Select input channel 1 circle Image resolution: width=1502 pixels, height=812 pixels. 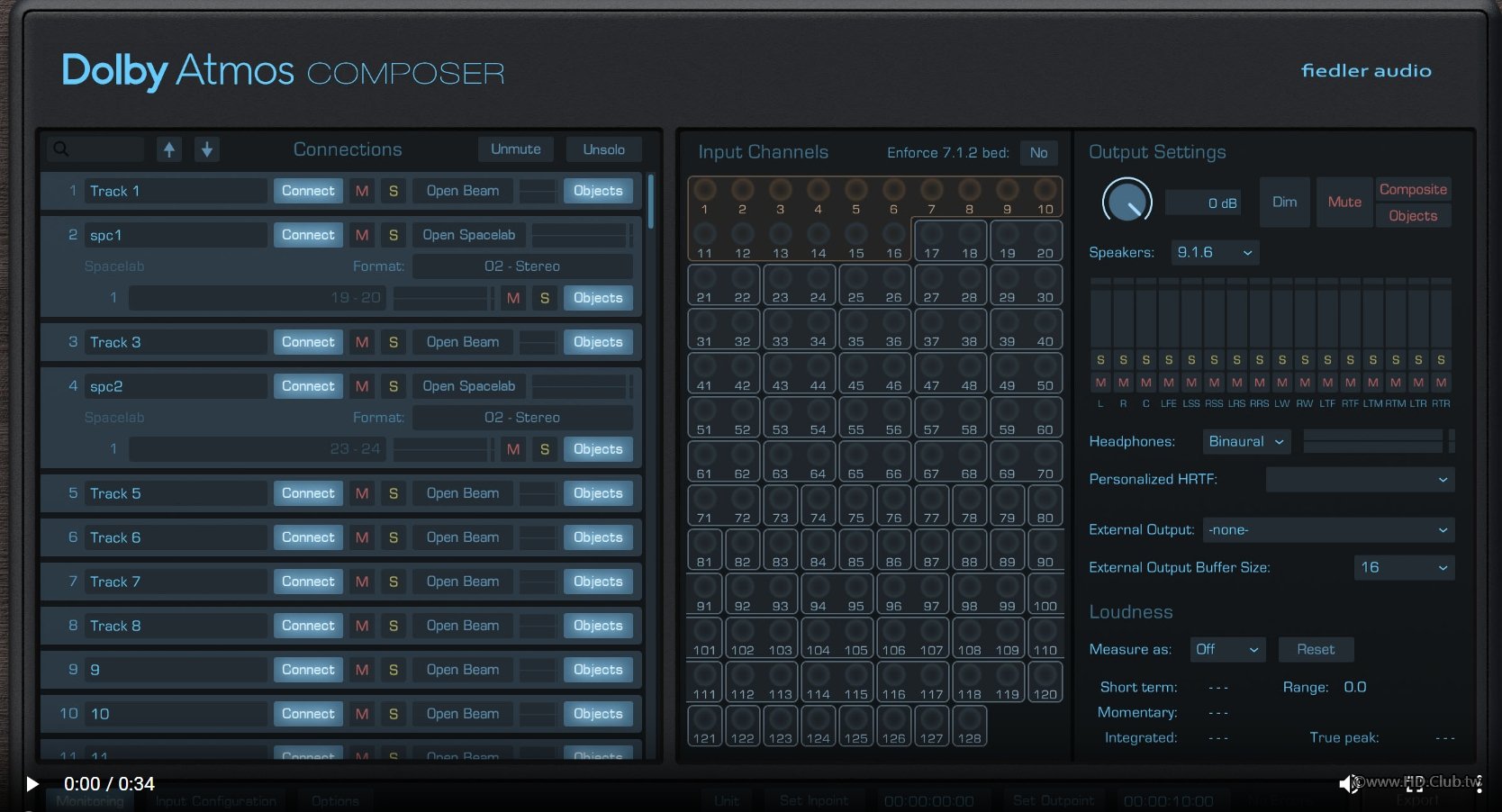pos(704,190)
